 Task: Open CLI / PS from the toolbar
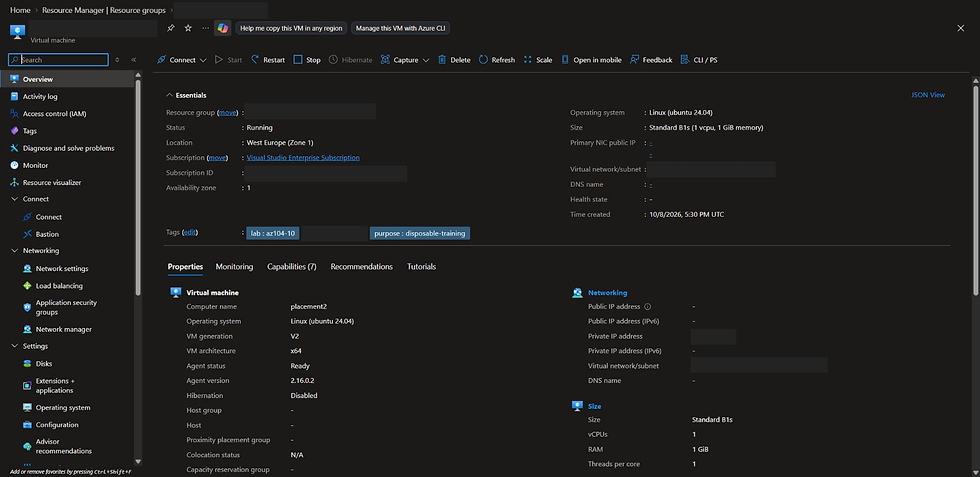click(x=699, y=60)
